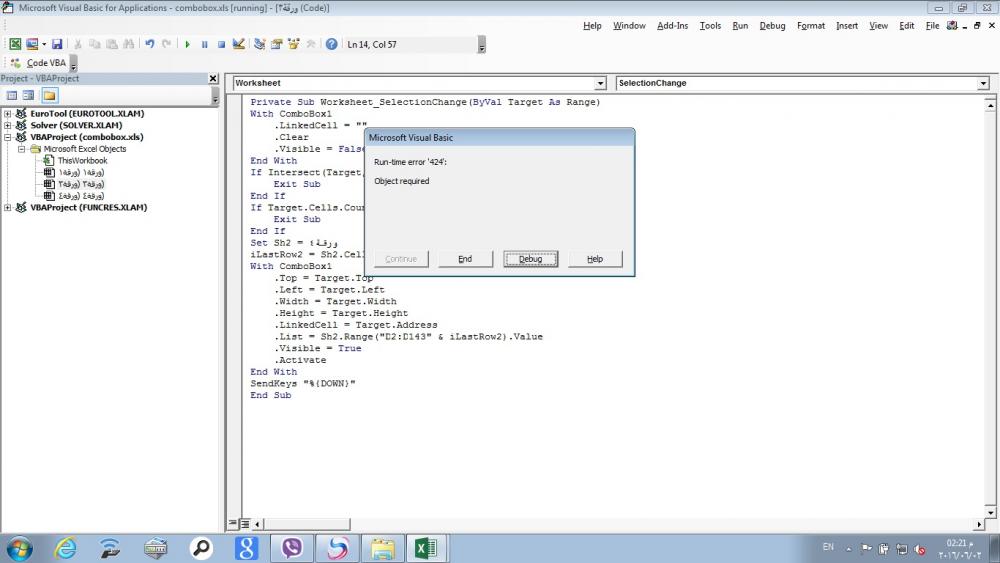Open standard toolbar options arrow

point(482,45)
